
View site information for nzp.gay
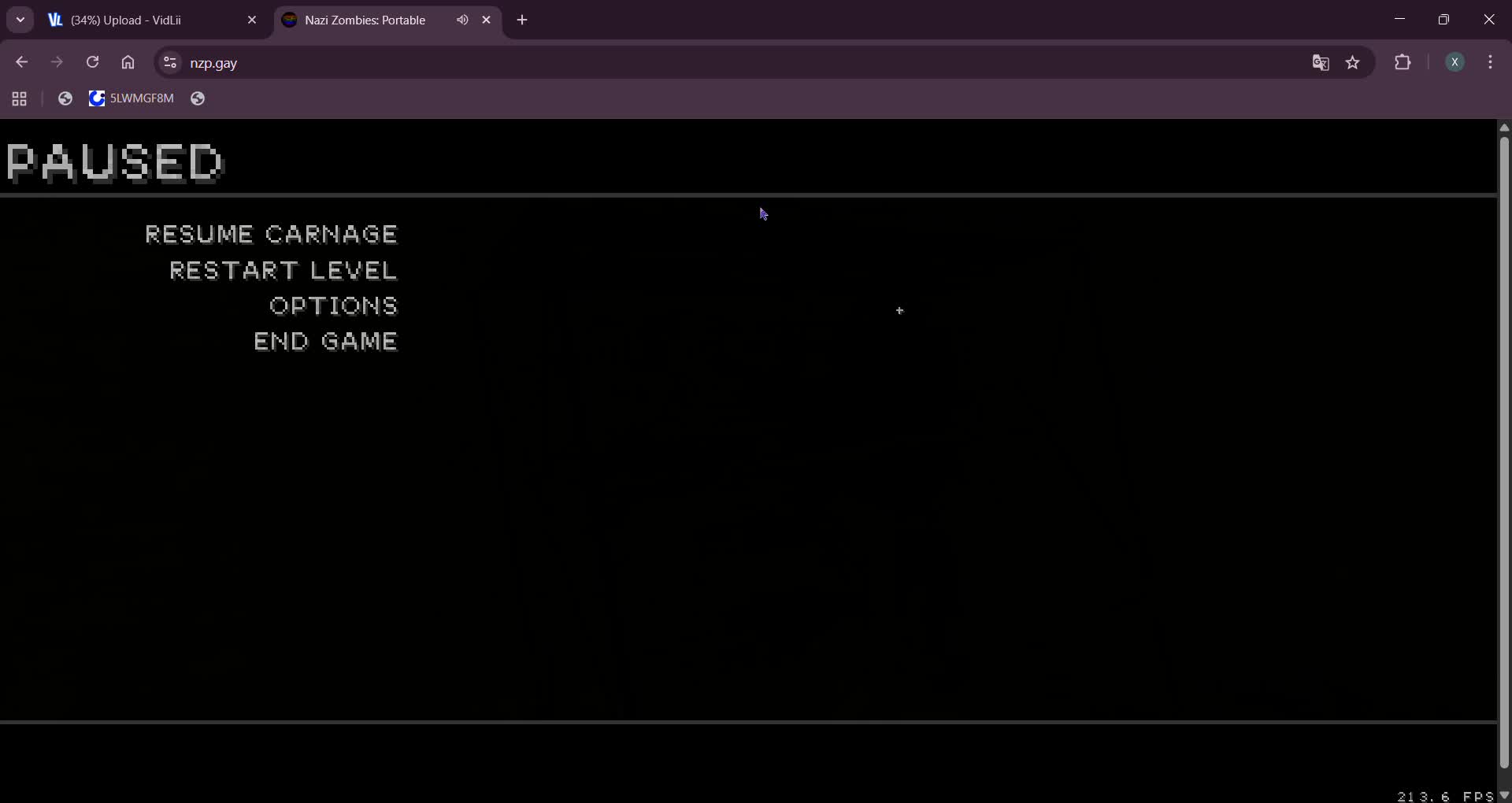[x=169, y=62]
